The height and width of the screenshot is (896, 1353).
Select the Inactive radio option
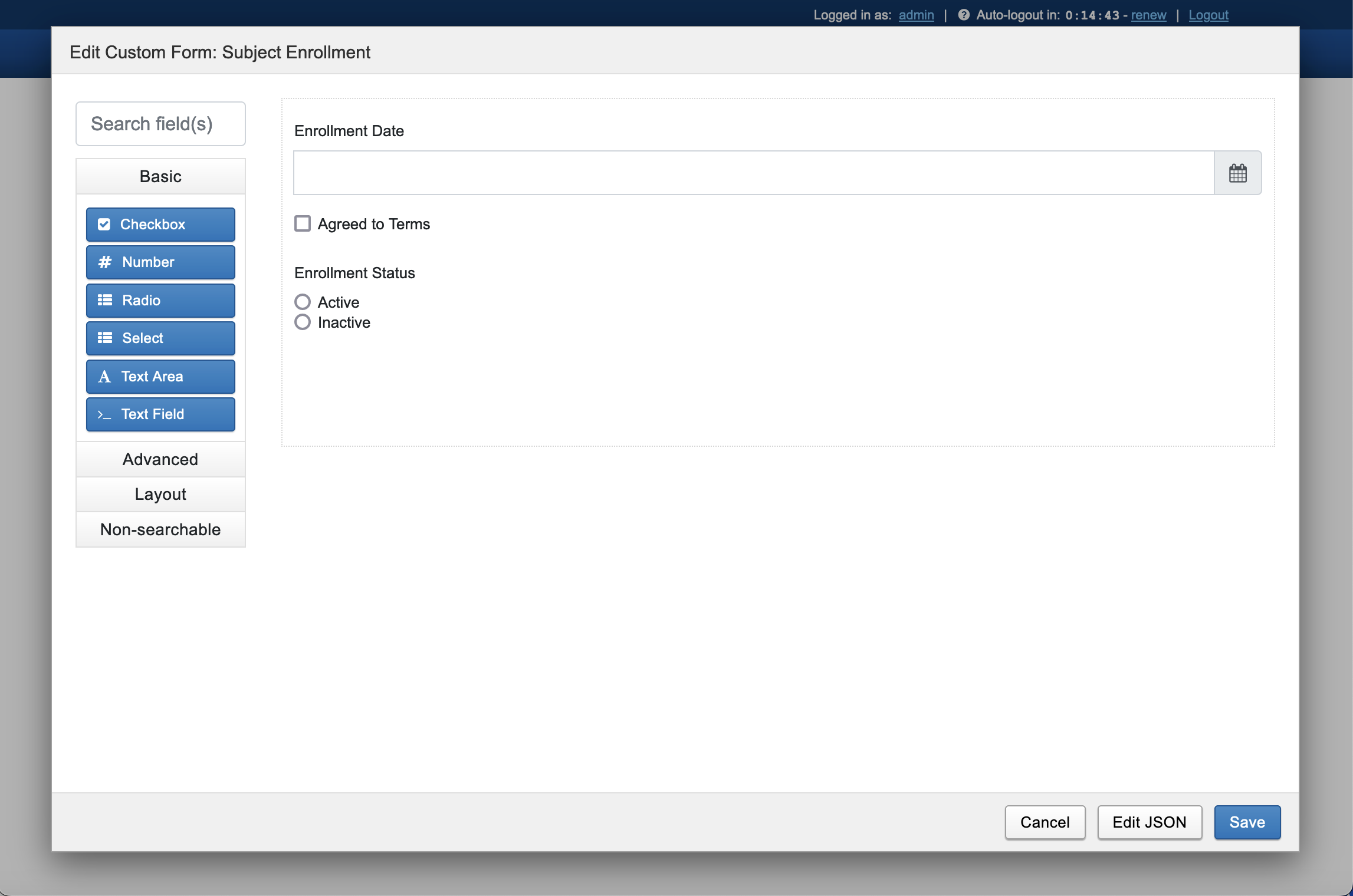click(303, 322)
